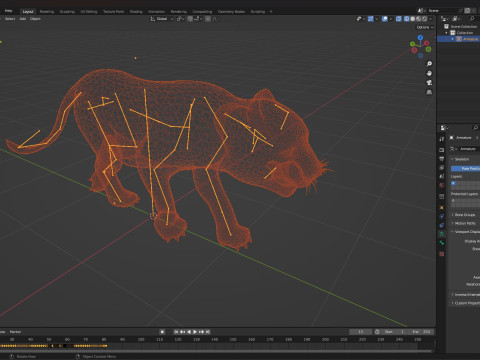Toggle proportional editing

[208, 19]
